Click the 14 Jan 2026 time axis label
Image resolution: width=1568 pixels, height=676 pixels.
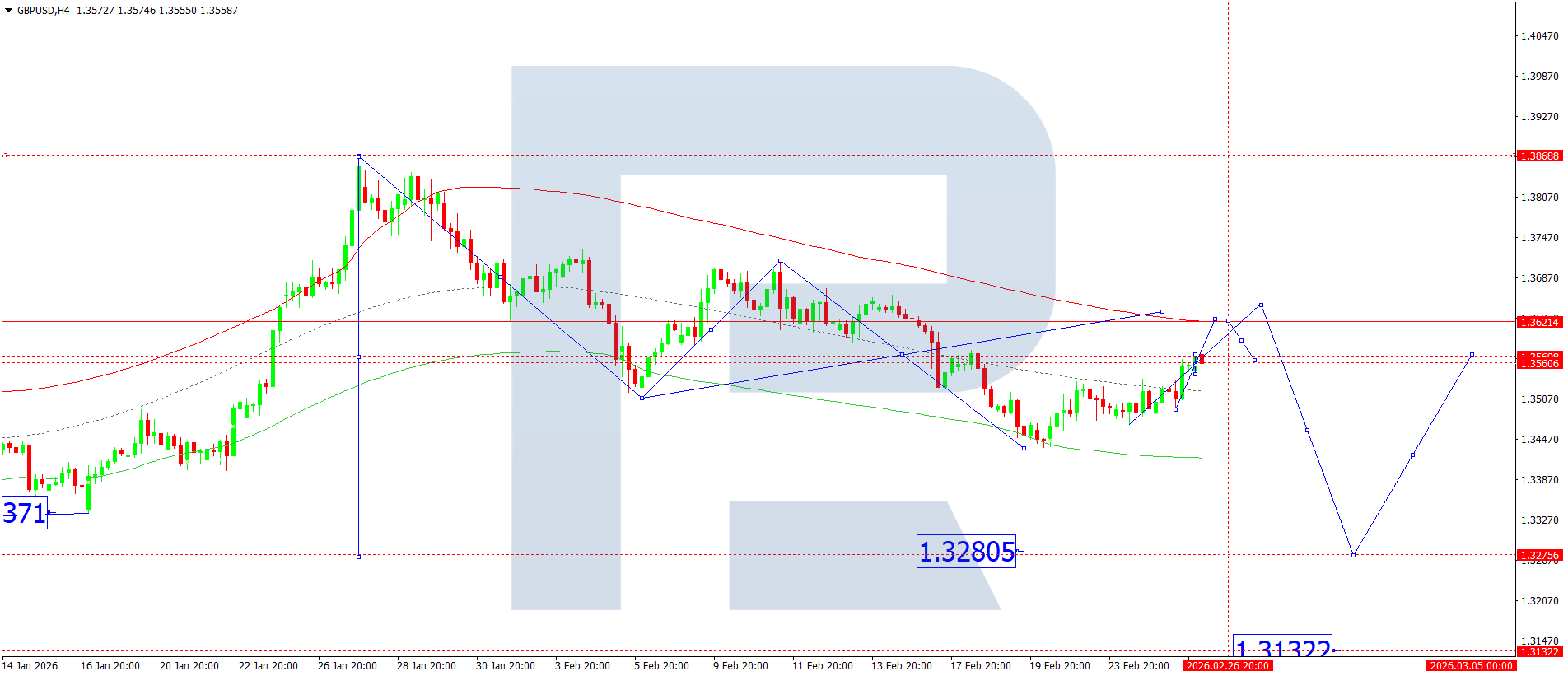[30, 665]
